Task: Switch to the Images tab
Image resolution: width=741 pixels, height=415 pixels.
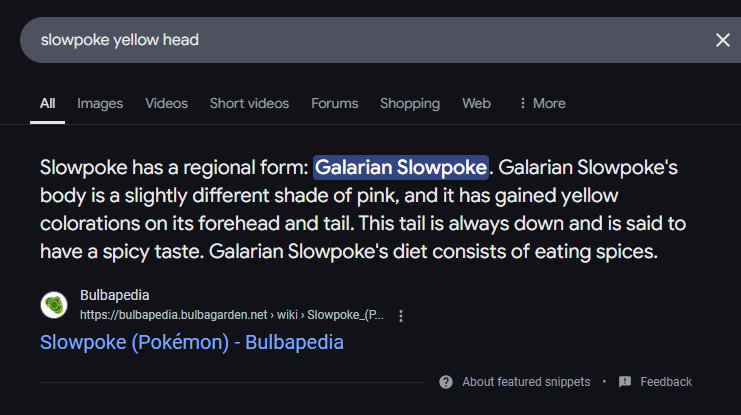Action: point(100,103)
